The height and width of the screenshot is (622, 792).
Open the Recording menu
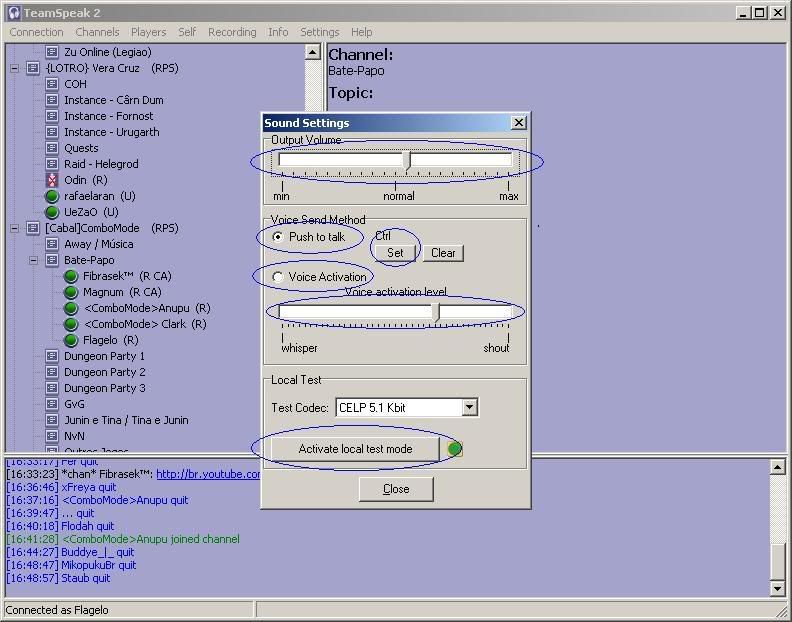point(232,32)
